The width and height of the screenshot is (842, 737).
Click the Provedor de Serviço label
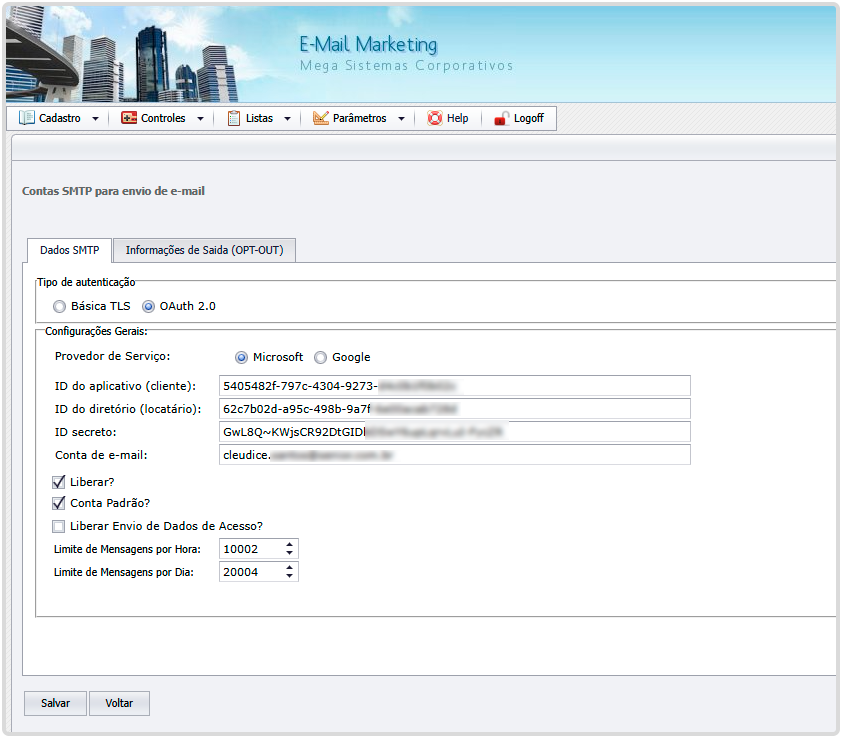coord(112,356)
